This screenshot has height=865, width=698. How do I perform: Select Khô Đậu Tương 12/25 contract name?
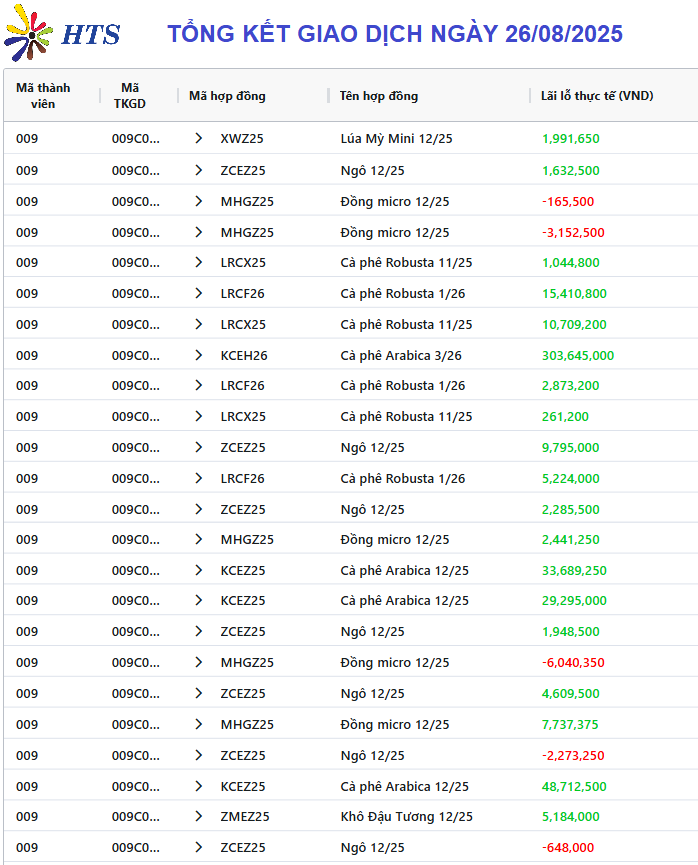(407, 816)
